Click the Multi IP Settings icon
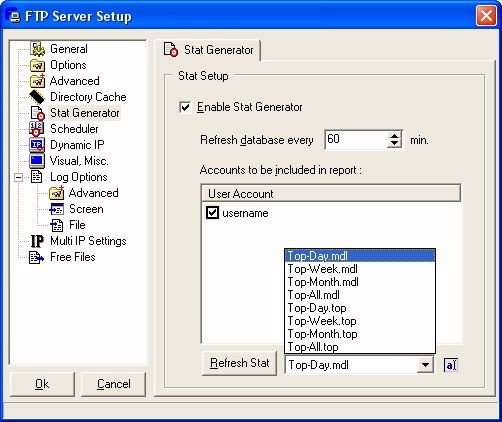The height and width of the screenshot is (422, 502). tap(37, 241)
